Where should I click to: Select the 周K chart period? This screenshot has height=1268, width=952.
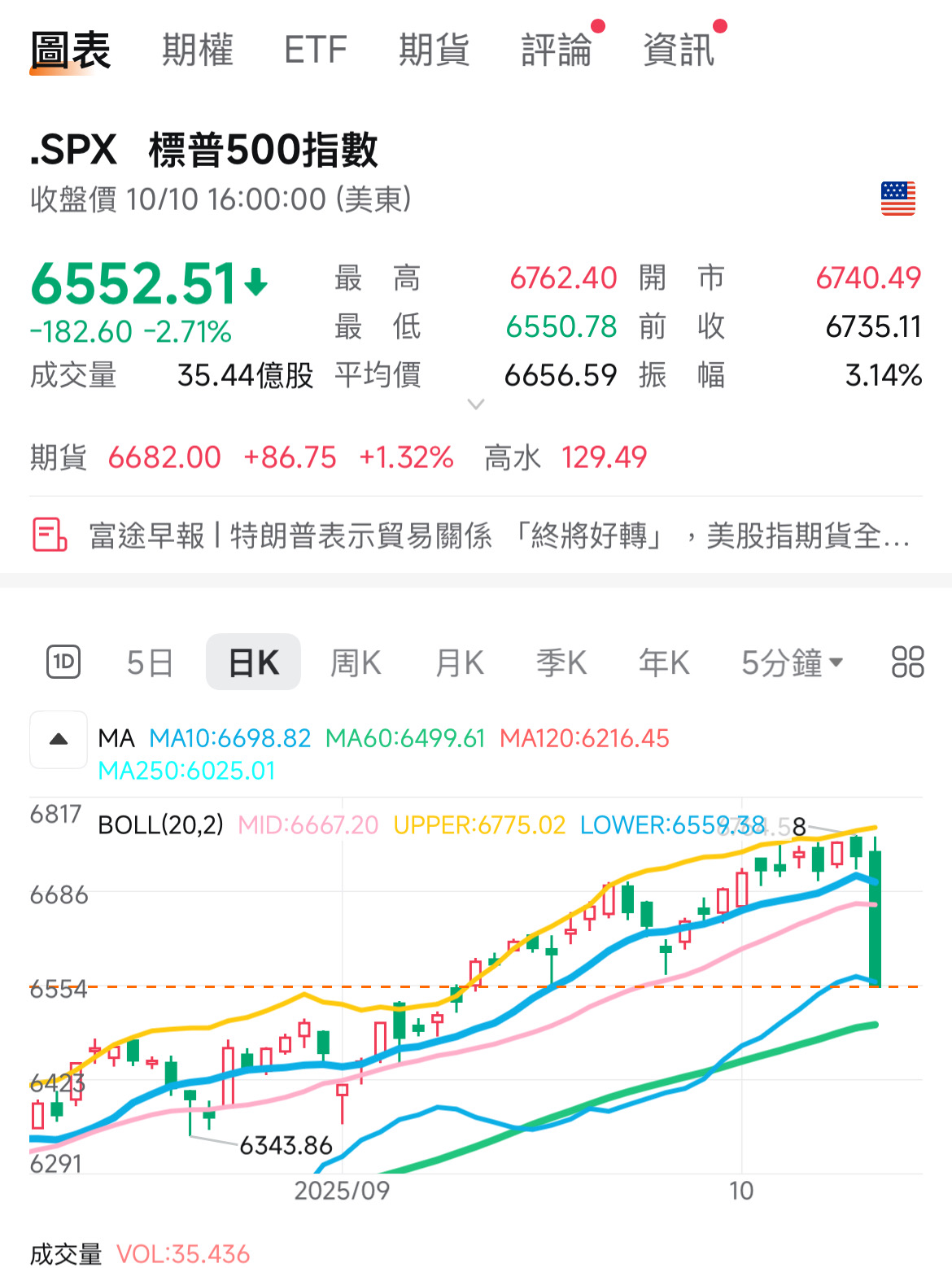(x=356, y=662)
